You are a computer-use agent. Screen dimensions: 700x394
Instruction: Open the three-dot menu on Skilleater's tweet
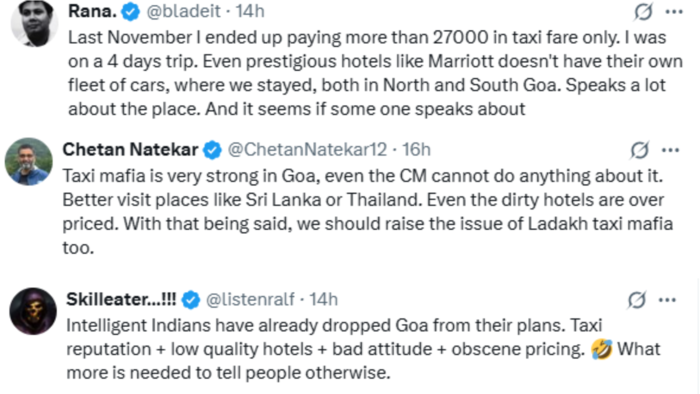[x=667, y=300]
